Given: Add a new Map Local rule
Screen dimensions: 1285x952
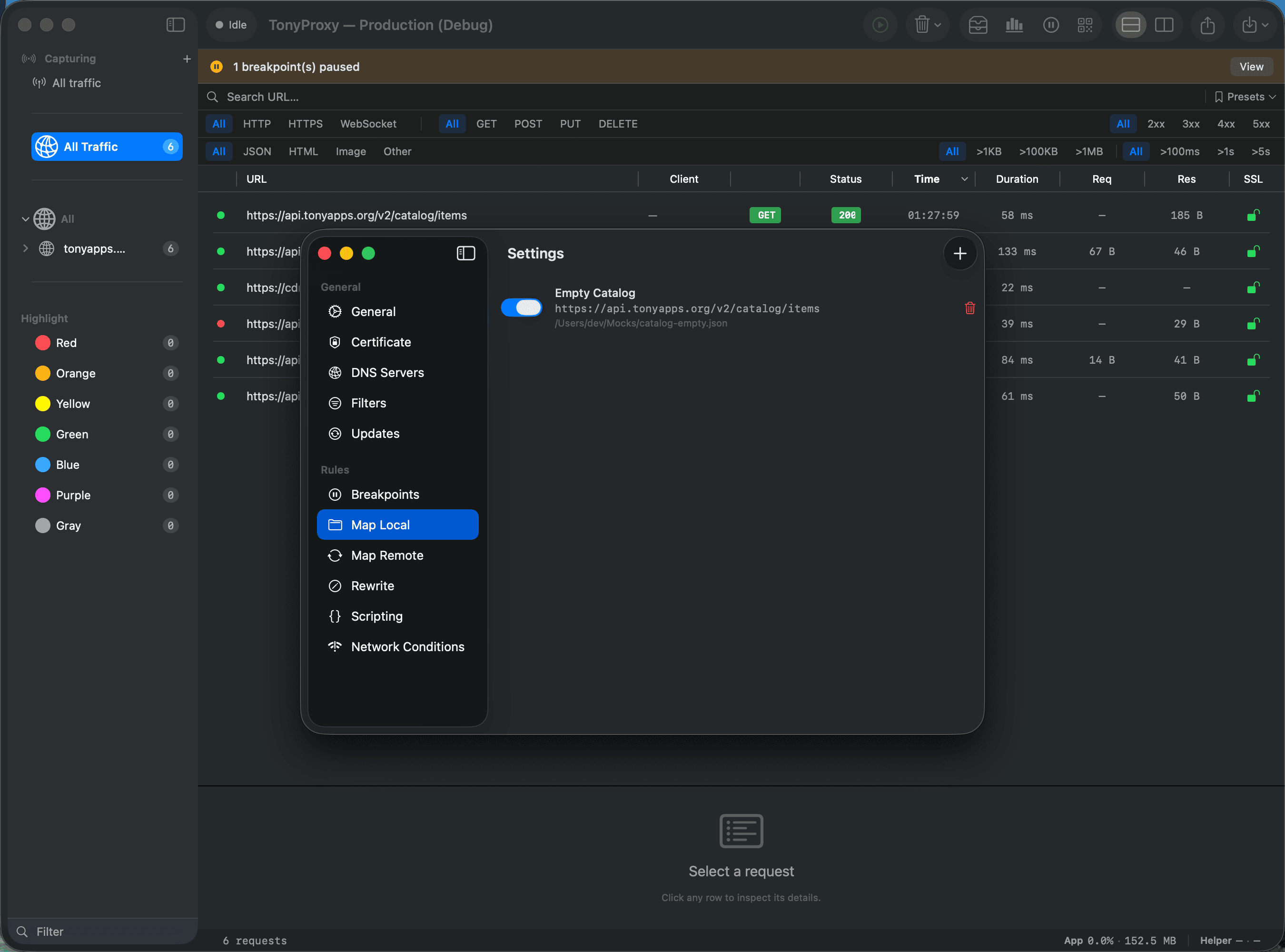Looking at the screenshot, I should (959, 253).
